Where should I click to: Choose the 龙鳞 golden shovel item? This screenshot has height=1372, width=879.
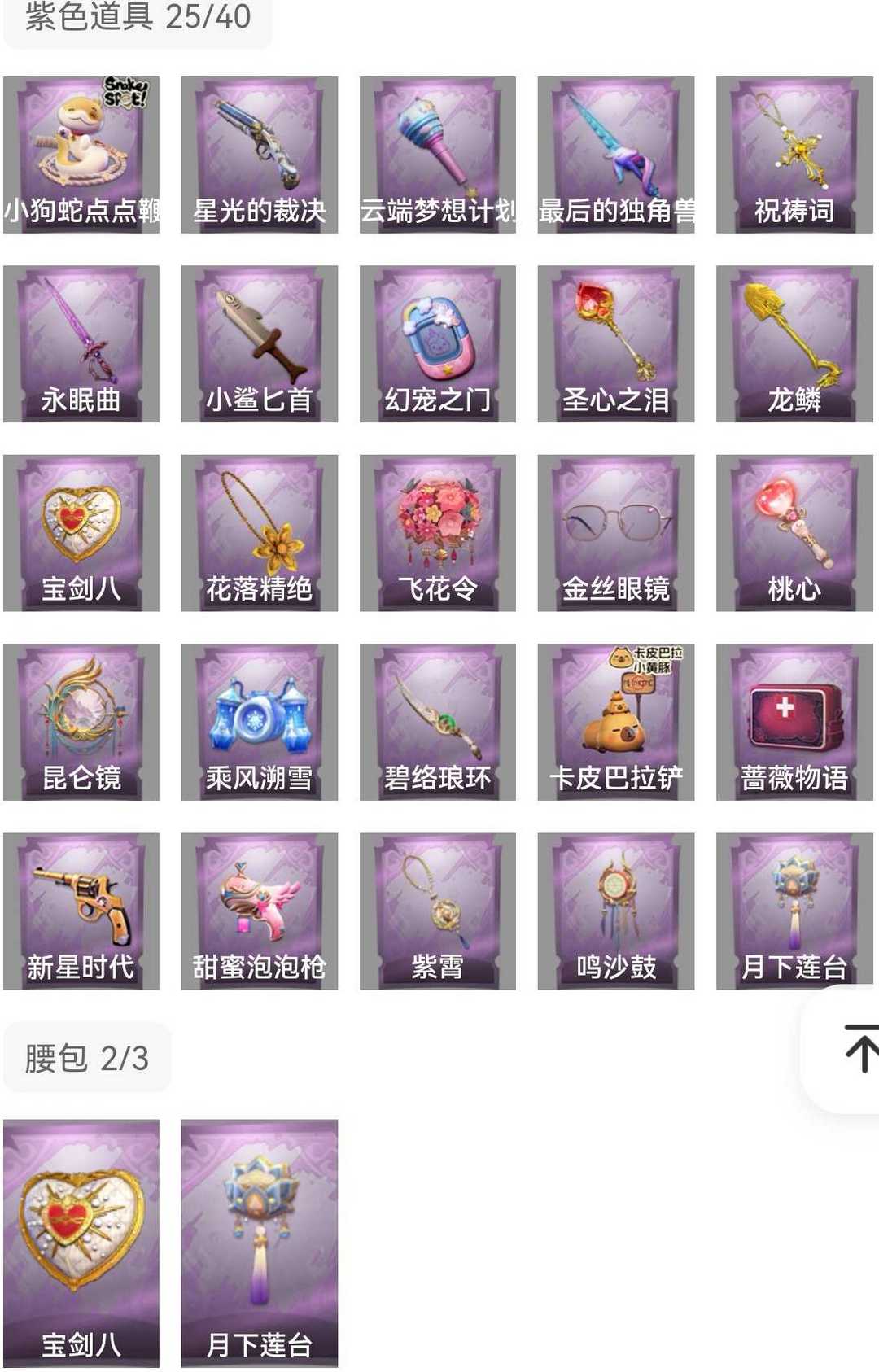794,343
